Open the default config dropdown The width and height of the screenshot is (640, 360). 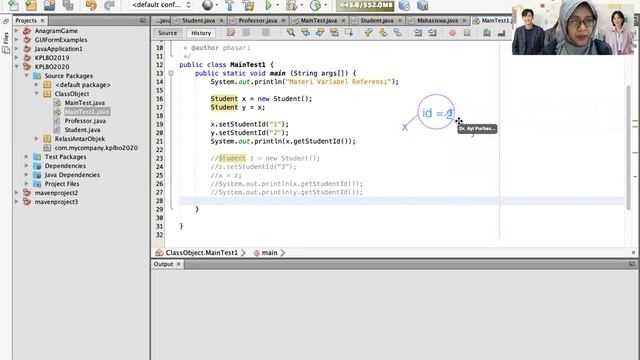click(x=161, y=5)
